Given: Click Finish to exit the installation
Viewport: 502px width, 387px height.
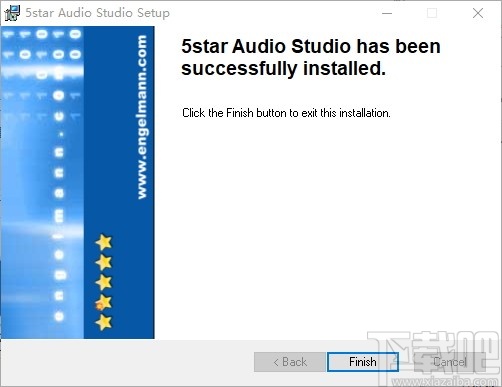Looking at the screenshot, I should click(x=363, y=362).
